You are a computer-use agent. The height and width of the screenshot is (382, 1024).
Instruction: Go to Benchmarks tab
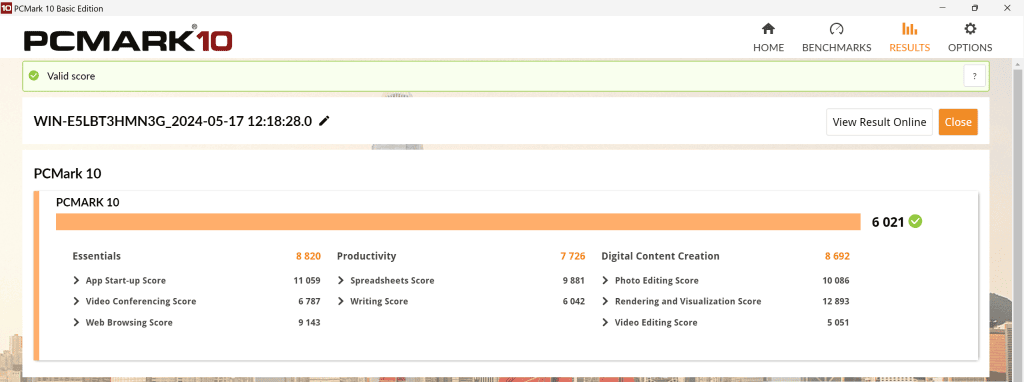click(837, 37)
